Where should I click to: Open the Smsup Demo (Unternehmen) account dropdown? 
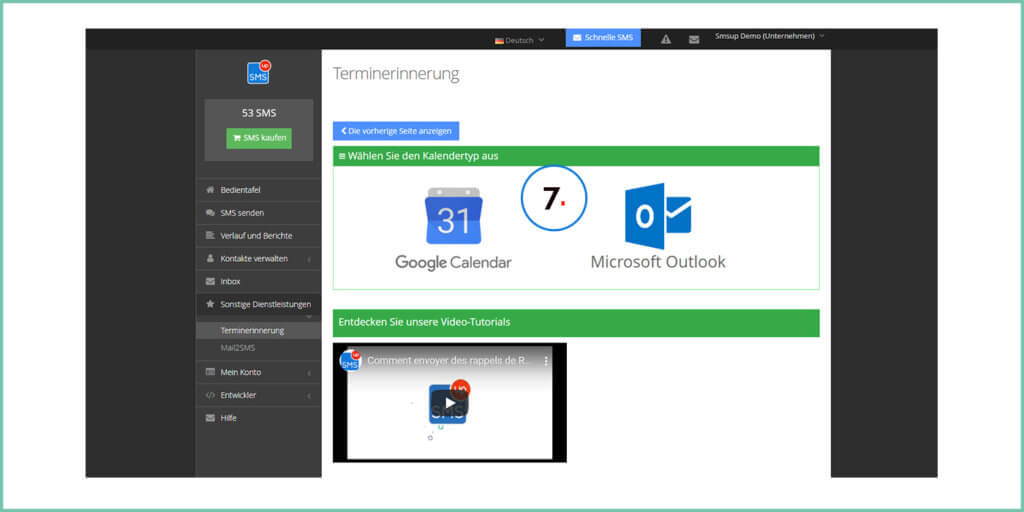click(x=769, y=37)
